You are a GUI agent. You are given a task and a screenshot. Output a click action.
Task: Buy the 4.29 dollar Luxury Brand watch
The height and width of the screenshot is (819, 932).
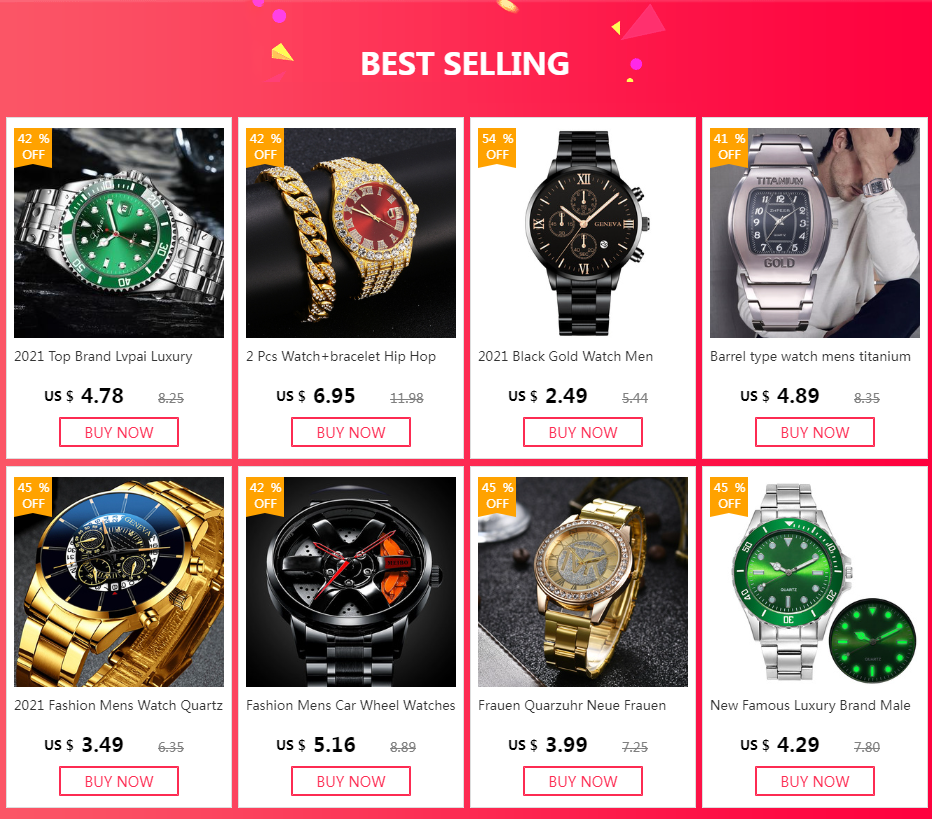(x=815, y=781)
